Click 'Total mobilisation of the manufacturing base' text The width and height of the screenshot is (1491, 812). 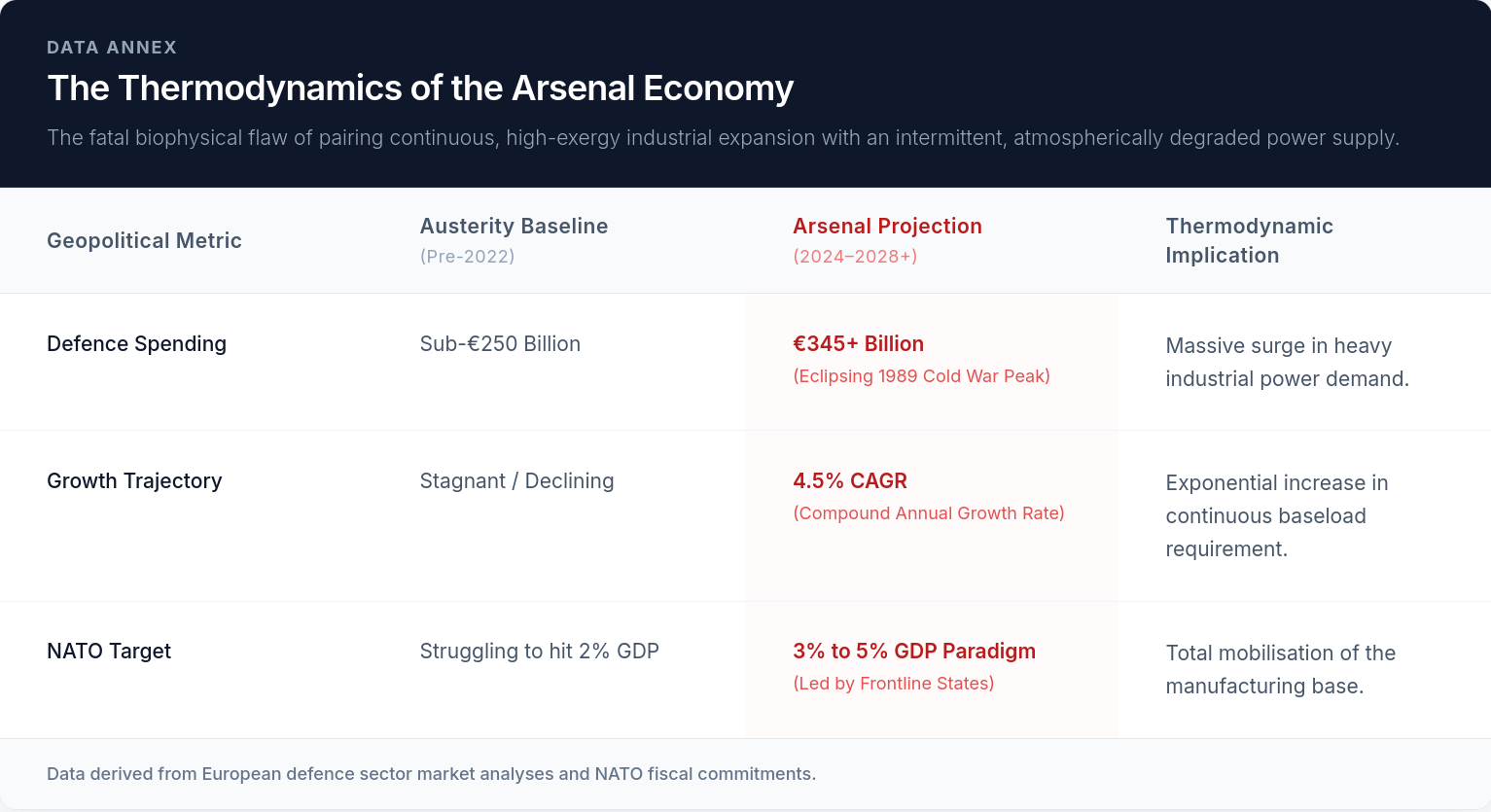point(1280,670)
